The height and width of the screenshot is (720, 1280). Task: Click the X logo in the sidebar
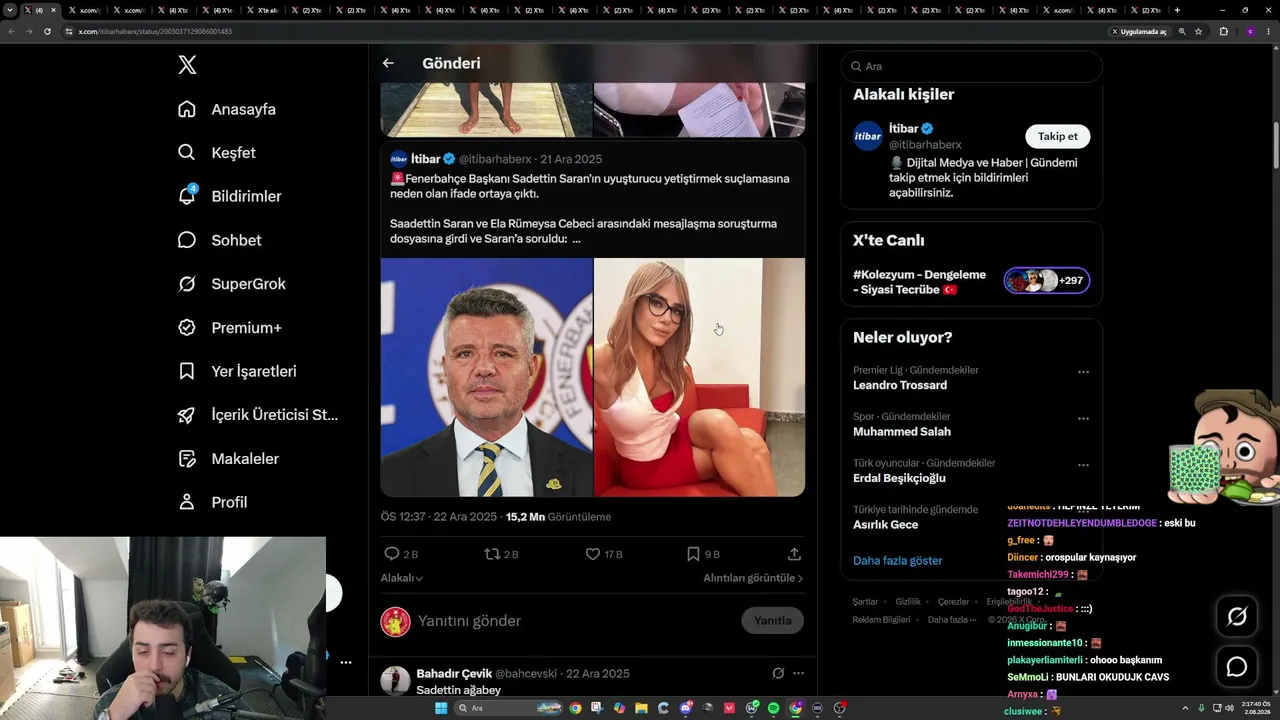point(187,65)
